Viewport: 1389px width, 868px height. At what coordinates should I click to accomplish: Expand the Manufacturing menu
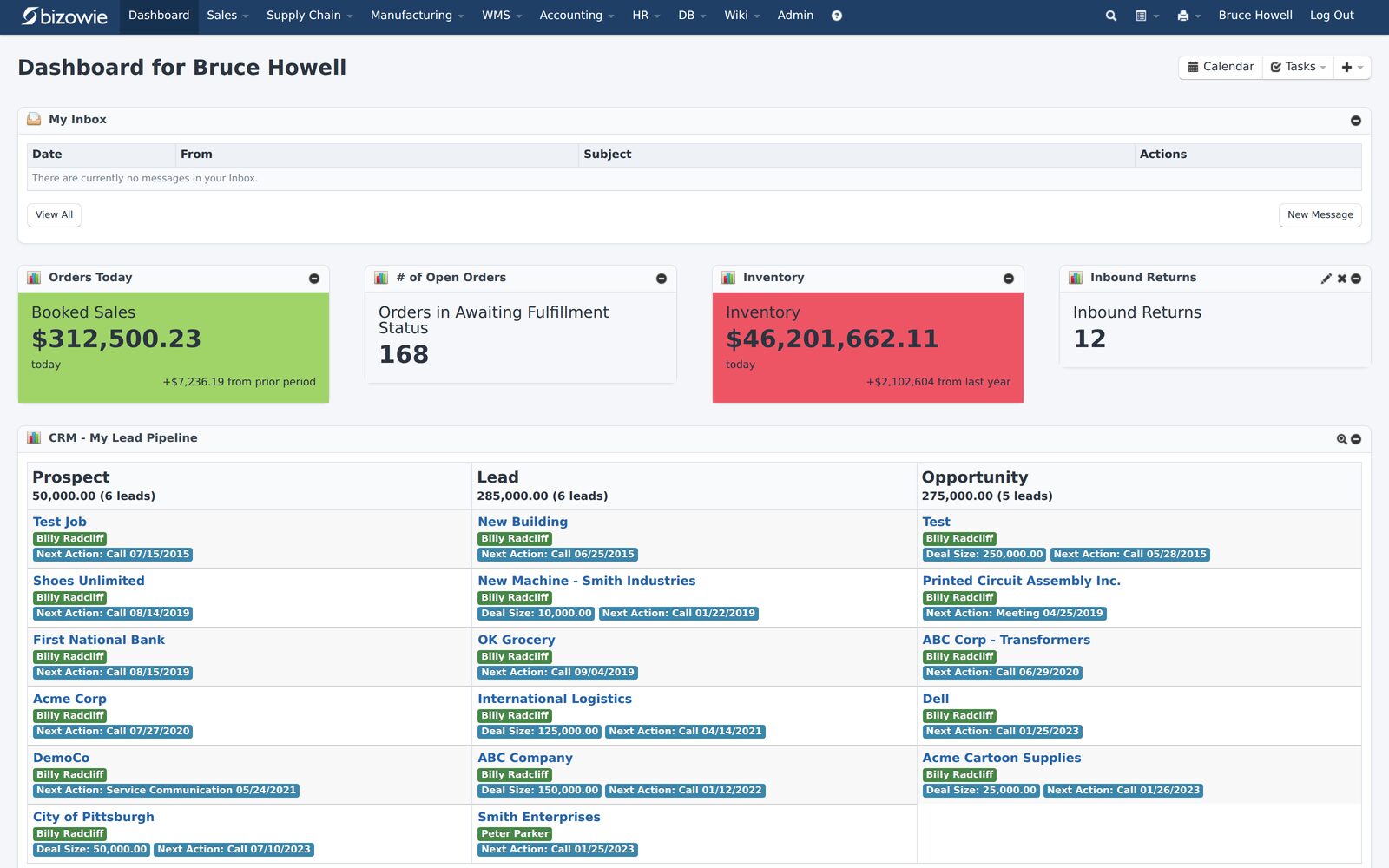click(x=417, y=16)
